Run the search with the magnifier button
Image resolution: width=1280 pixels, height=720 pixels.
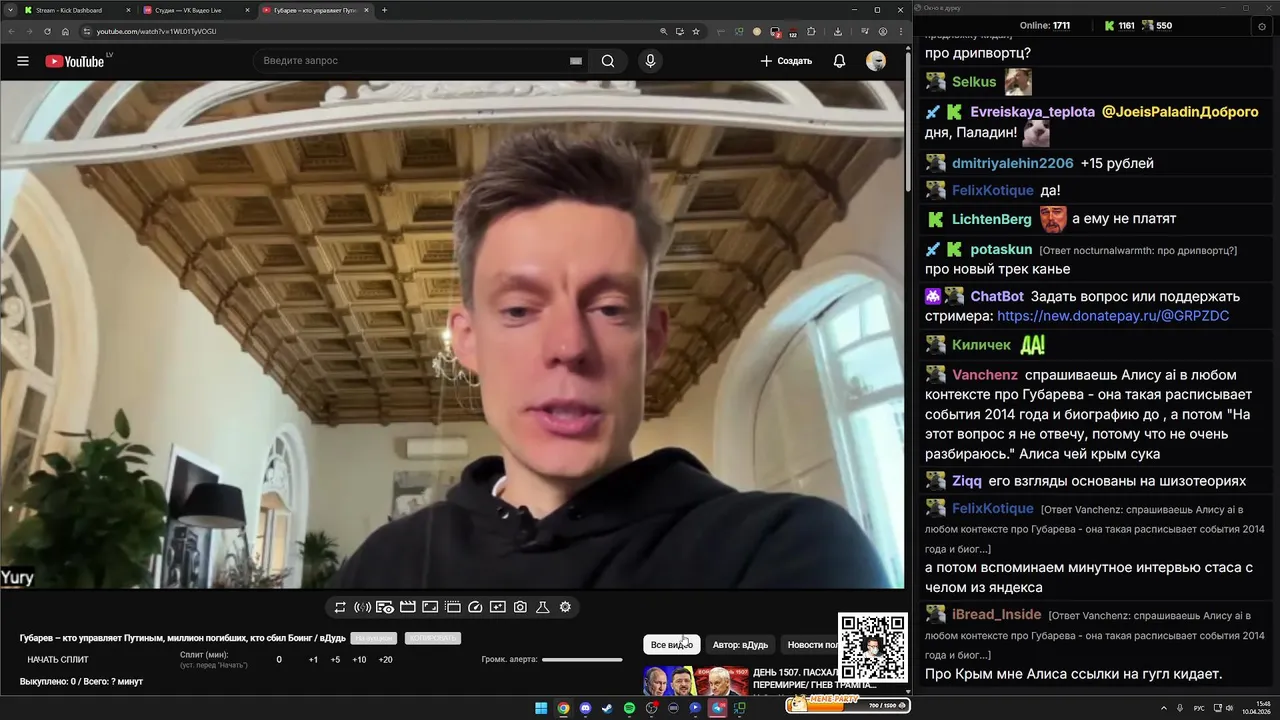[x=608, y=61]
